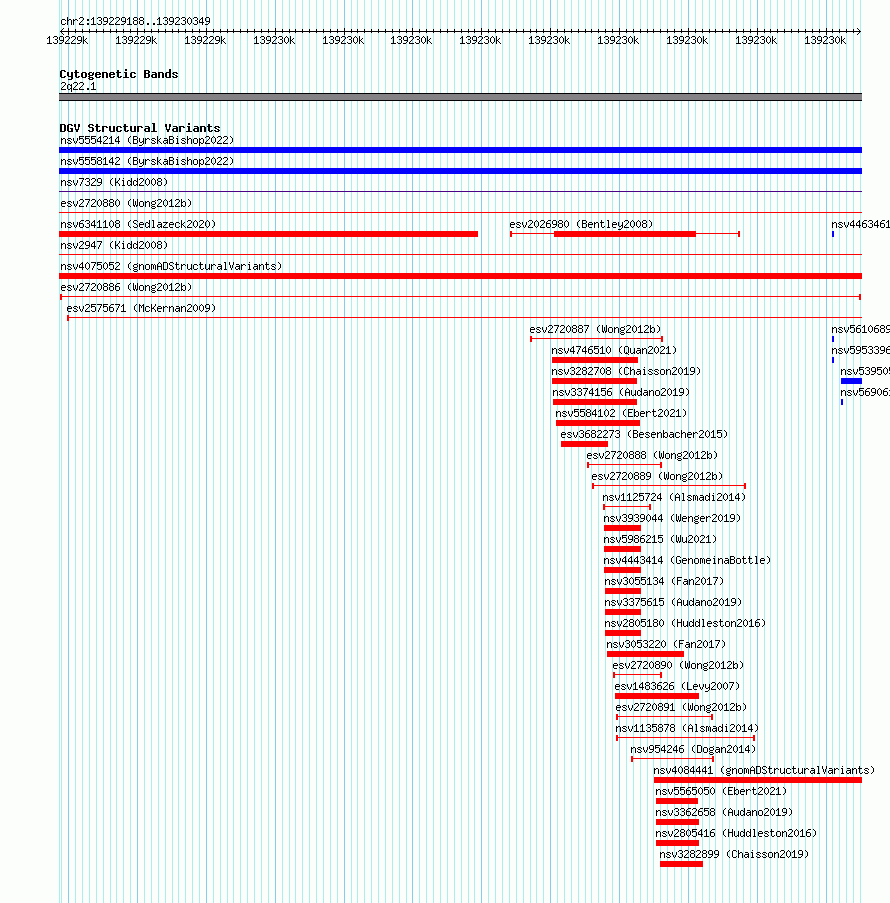Open nsv5565050 (Ebert2021) variant
This screenshot has width=890, height=903.
(721, 792)
